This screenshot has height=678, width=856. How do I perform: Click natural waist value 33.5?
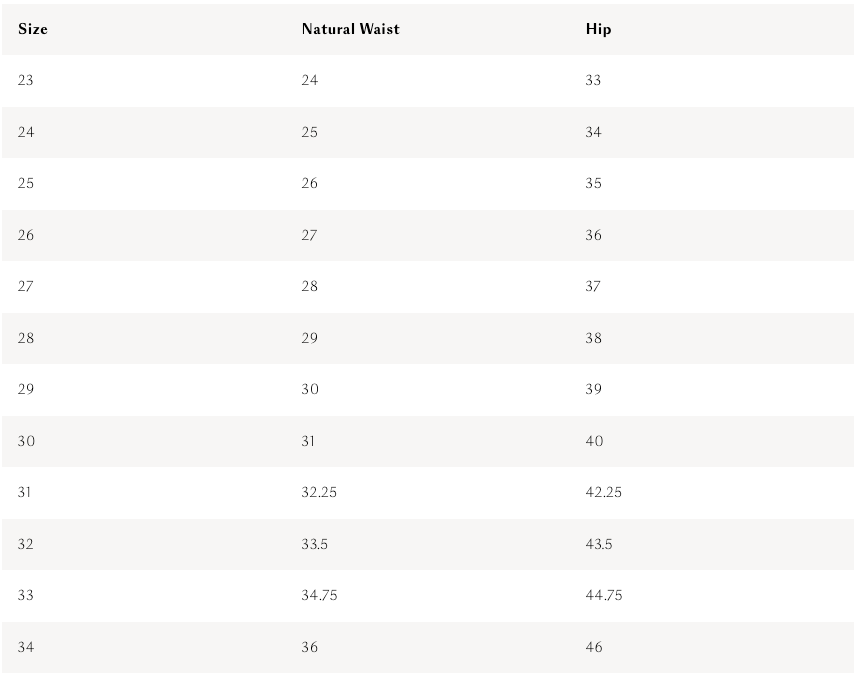(x=315, y=545)
